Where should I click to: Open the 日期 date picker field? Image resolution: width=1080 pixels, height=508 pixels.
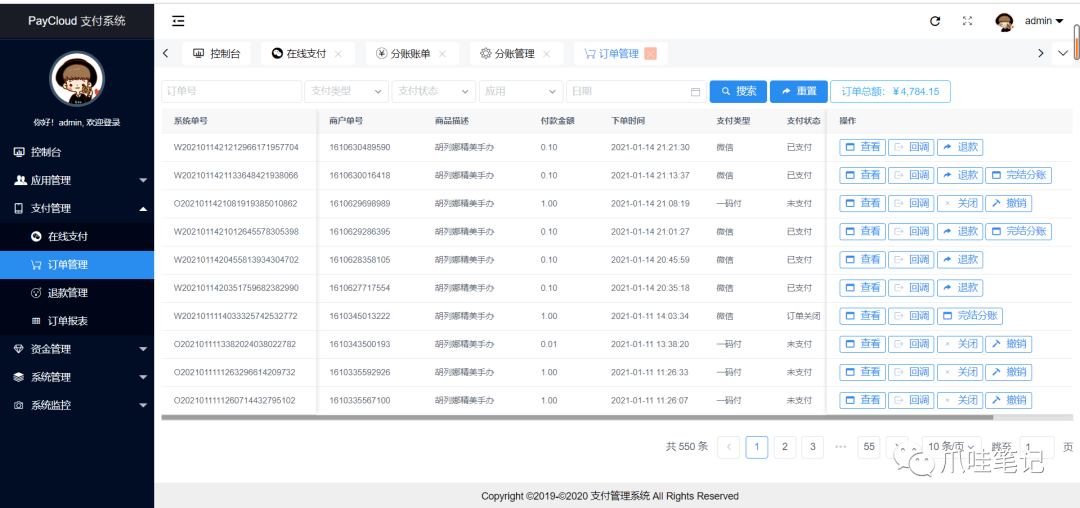click(636, 91)
